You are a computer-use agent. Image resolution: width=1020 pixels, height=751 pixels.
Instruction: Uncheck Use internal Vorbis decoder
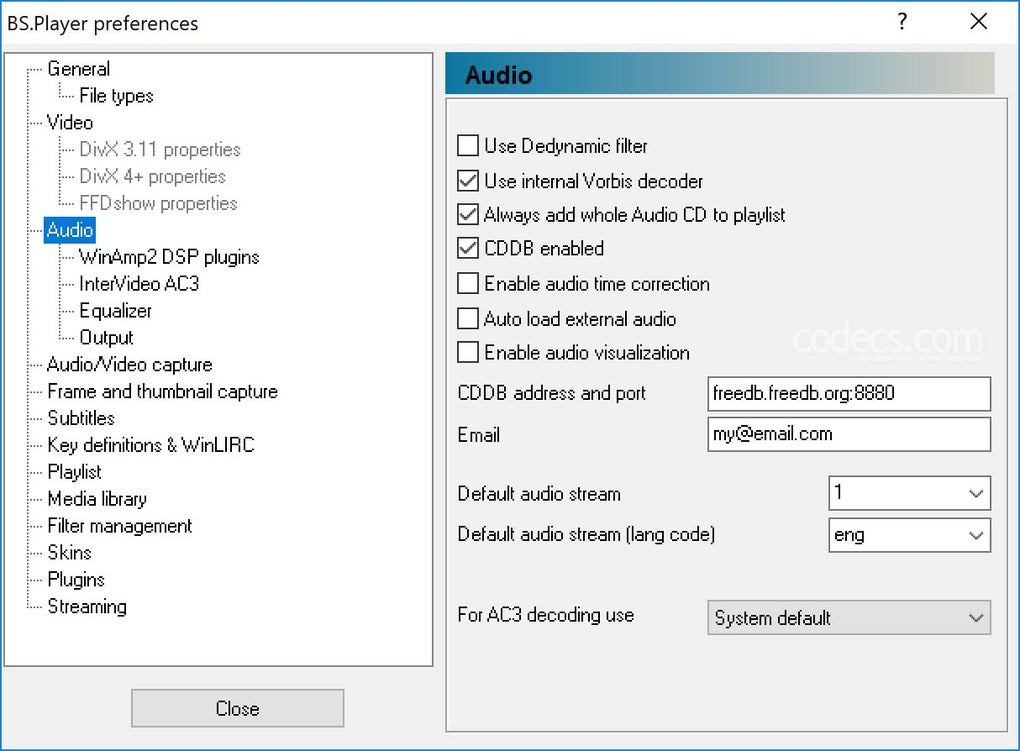(468, 181)
